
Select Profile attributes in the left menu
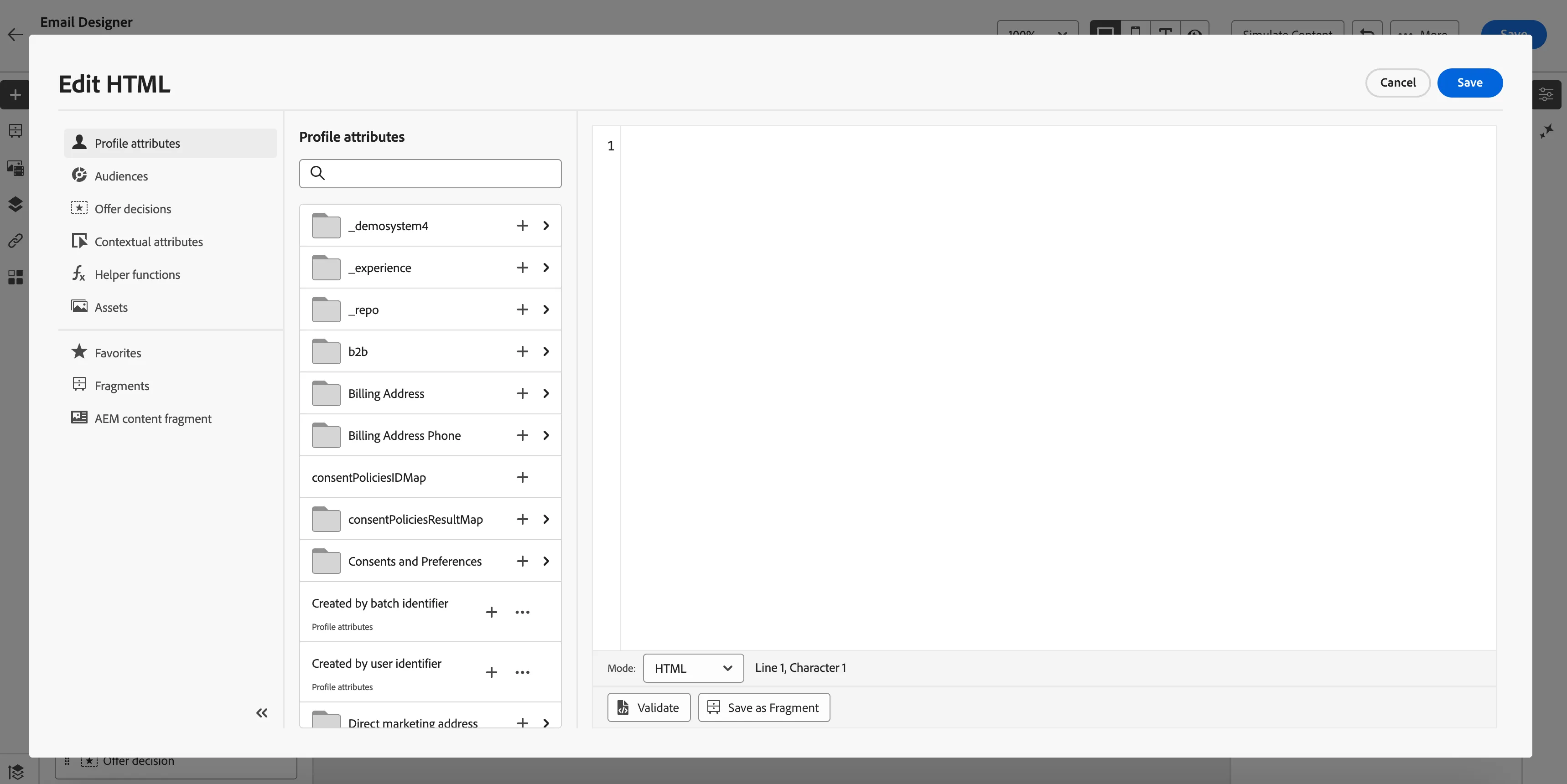pos(170,144)
